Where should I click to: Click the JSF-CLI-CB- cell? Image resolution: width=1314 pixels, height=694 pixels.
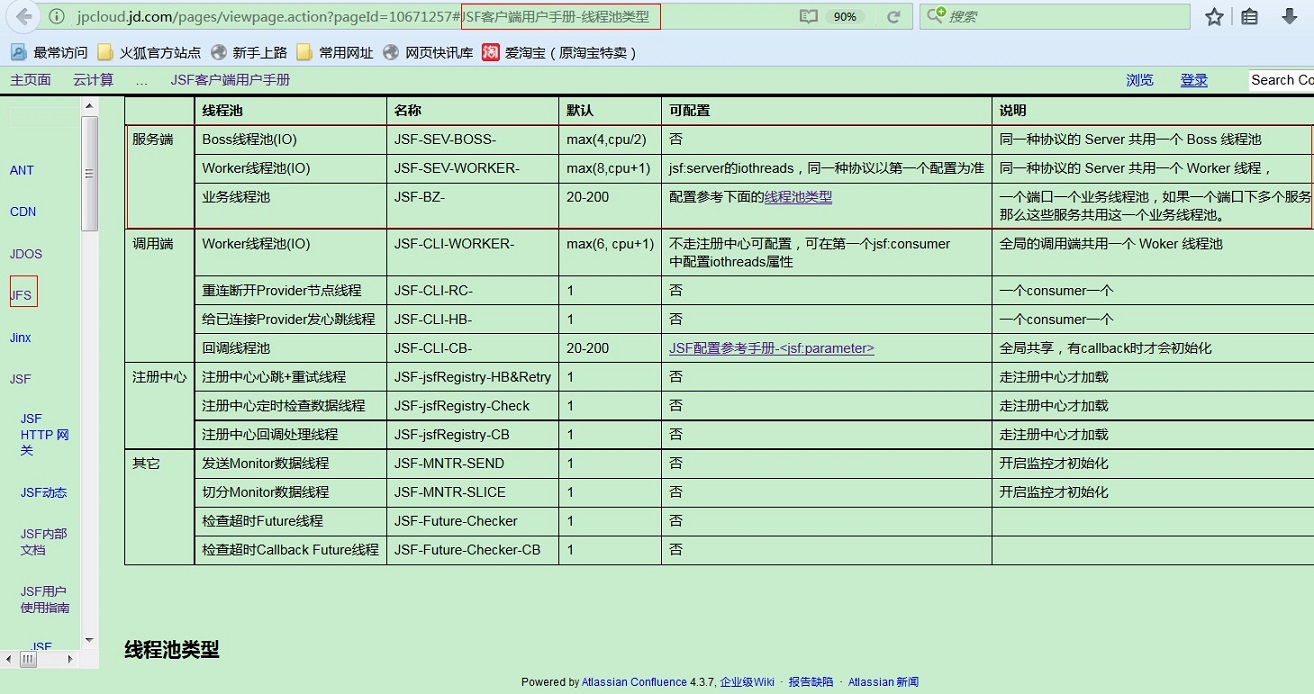[x=473, y=348]
